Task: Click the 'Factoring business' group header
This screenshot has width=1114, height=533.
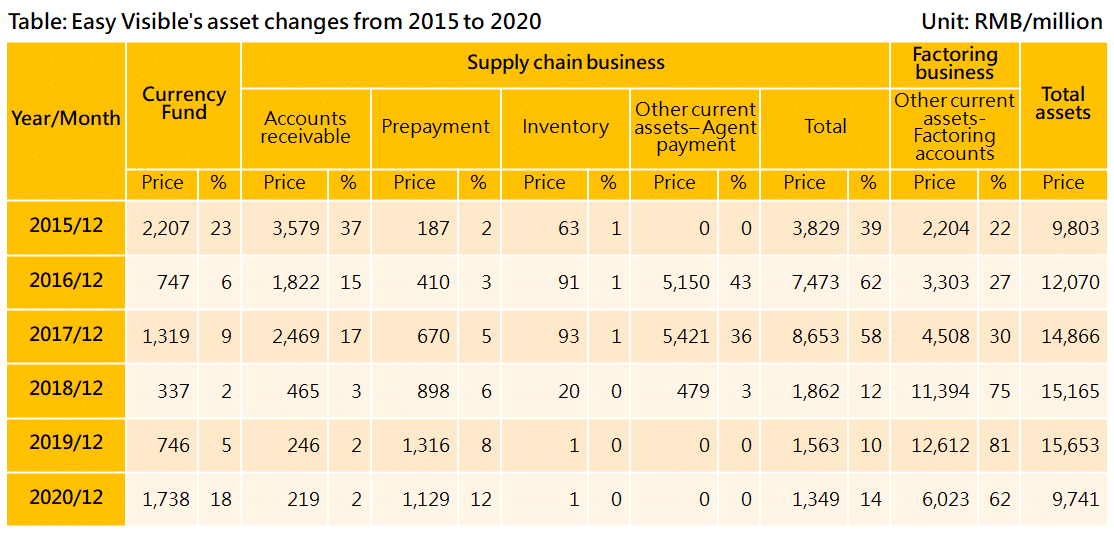Action: [955, 64]
